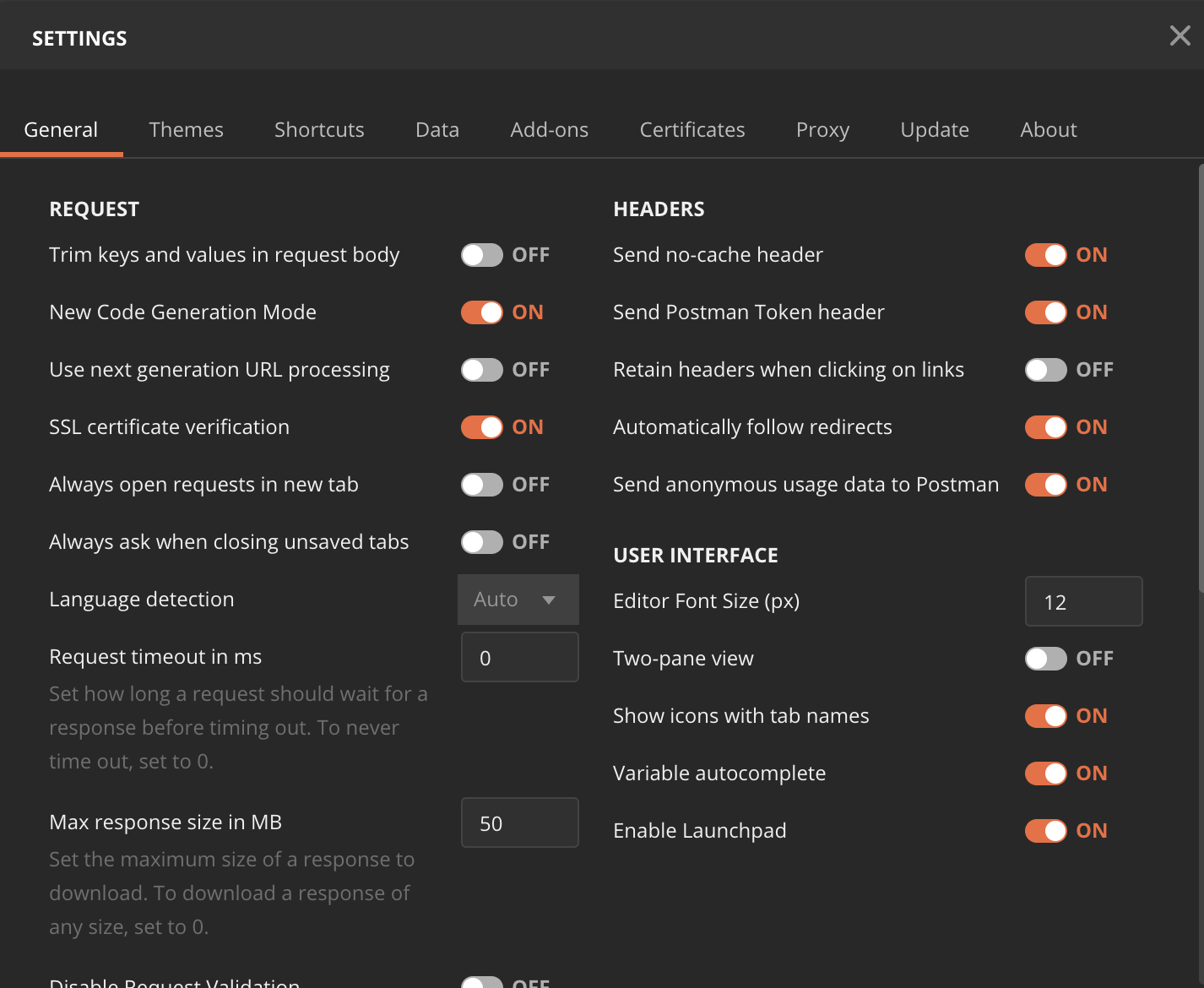
Task: Enable Retain headers when clicking on links
Action: pos(1044,369)
